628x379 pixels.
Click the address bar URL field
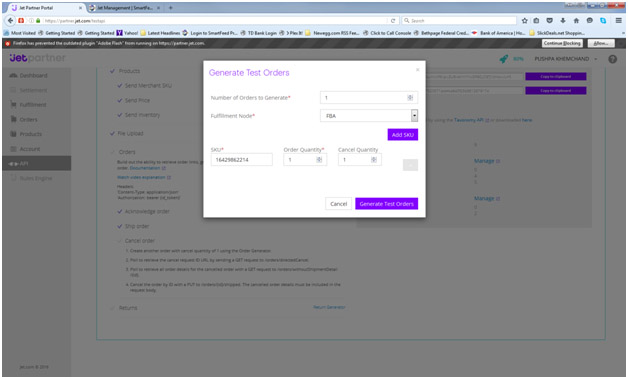[214, 20]
